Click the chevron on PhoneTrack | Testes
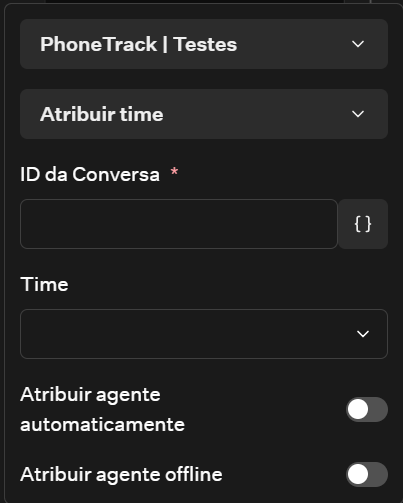This screenshot has width=403, height=503. coord(358,44)
